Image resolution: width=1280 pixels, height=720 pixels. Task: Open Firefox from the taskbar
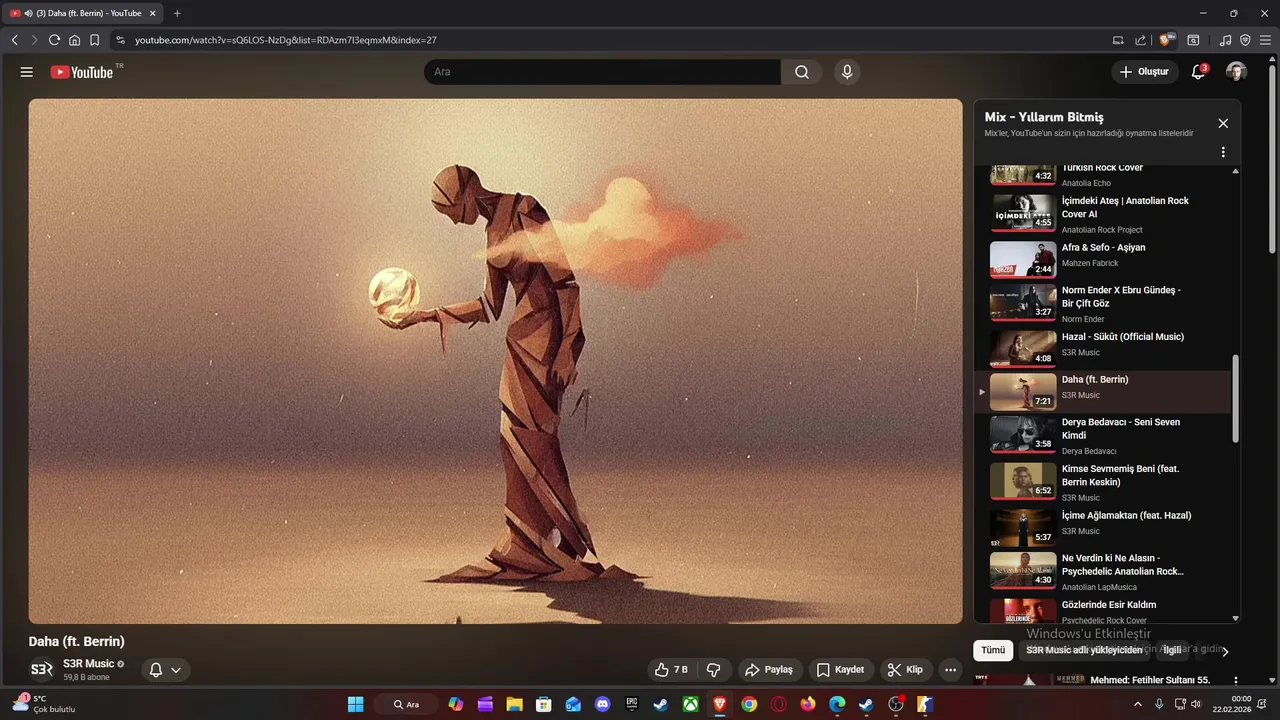(808, 704)
